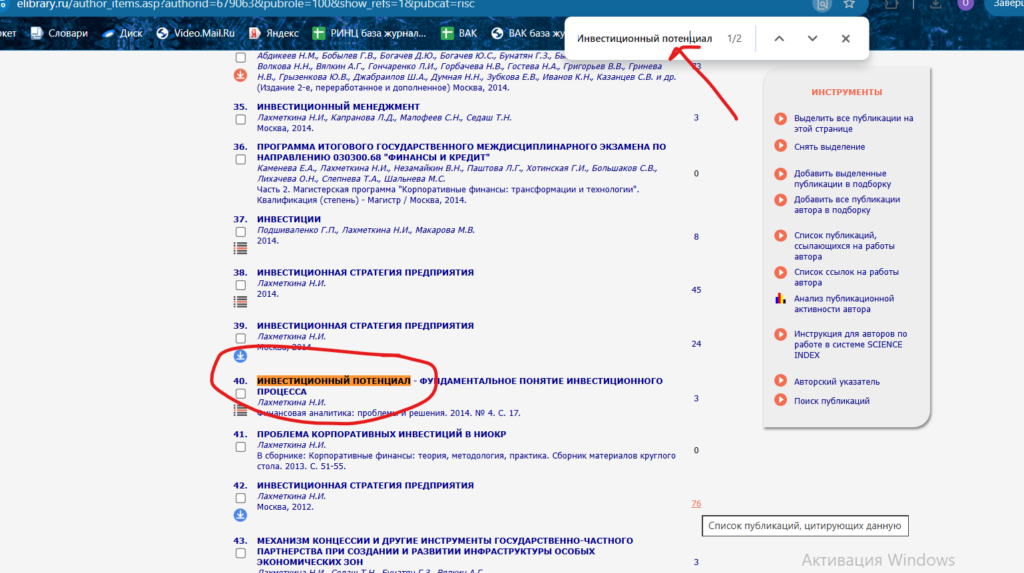Check the box for publication 41
The width and height of the screenshot is (1024, 573).
(240, 447)
